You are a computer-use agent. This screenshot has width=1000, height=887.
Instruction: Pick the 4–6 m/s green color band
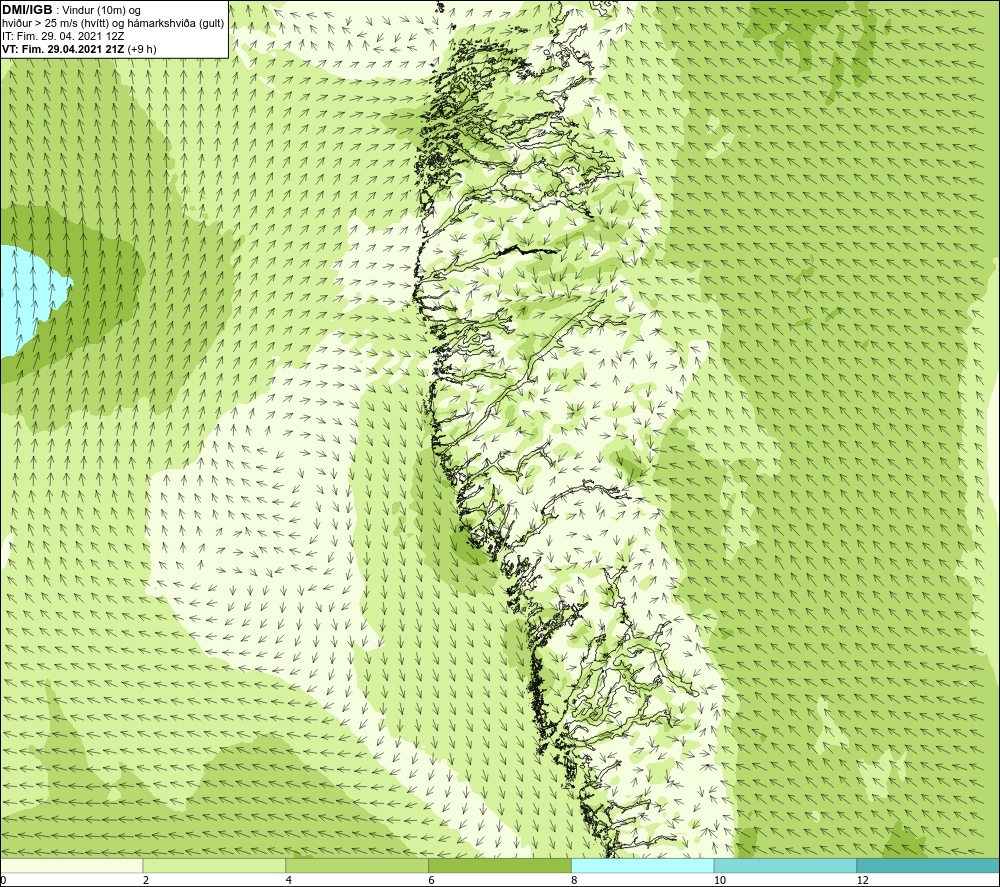[x=357, y=865]
